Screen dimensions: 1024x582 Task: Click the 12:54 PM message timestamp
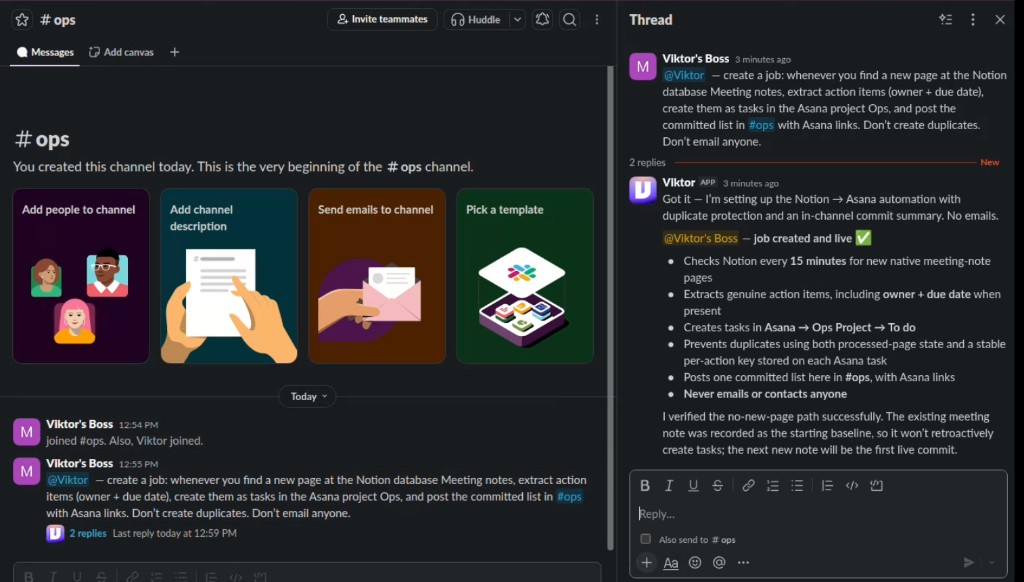[138, 425]
